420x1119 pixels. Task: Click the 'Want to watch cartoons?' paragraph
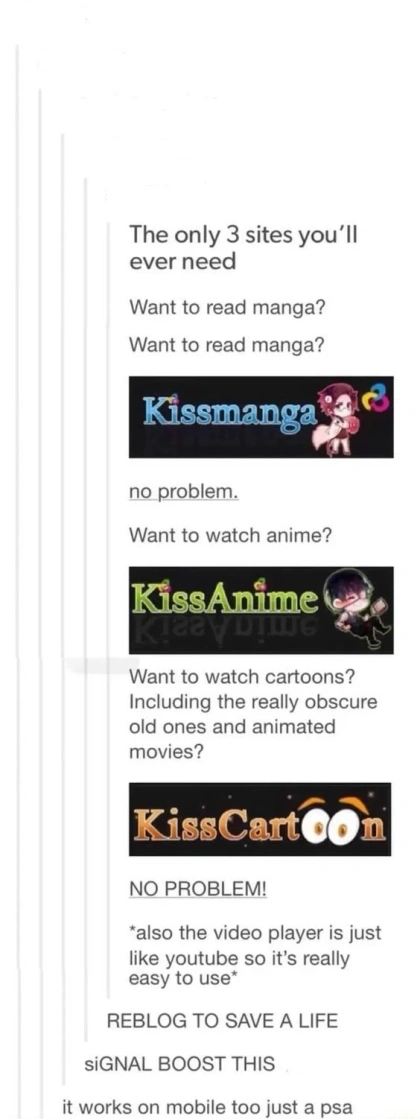(x=253, y=714)
